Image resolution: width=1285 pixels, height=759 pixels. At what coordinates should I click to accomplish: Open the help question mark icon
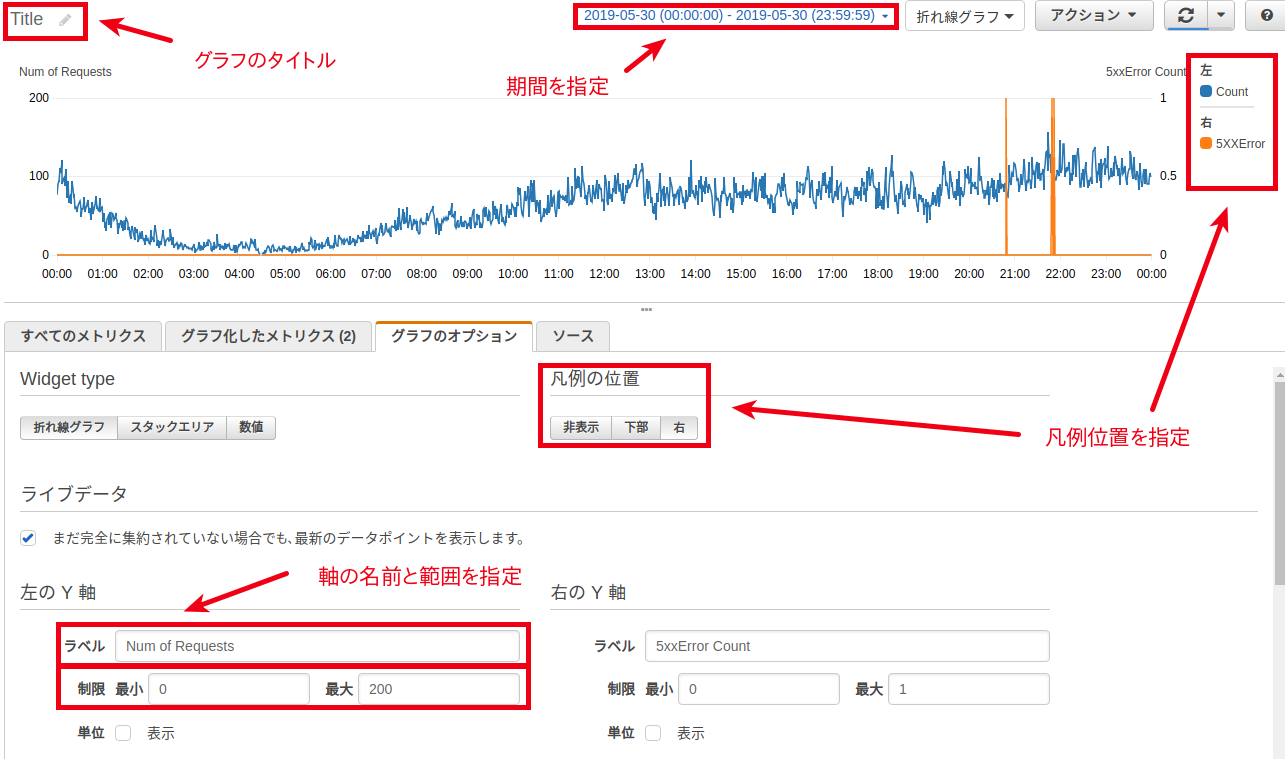pyautogui.click(x=1265, y=16)
